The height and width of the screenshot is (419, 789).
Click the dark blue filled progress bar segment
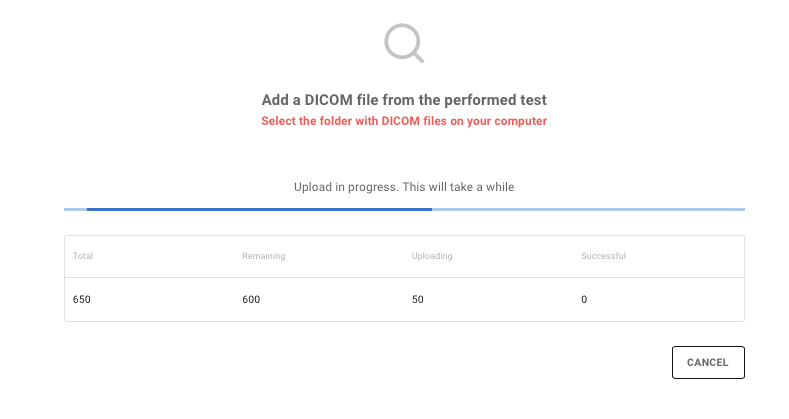[x=259, y=209]
